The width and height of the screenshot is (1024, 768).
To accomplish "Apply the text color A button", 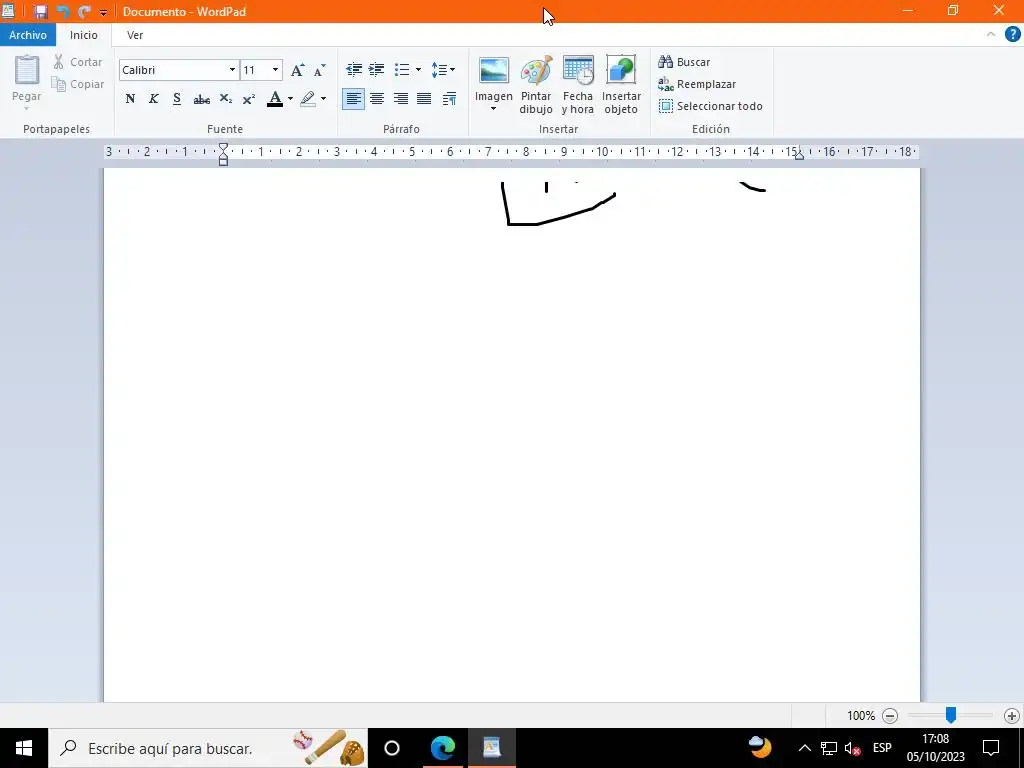I will point(275,99).
